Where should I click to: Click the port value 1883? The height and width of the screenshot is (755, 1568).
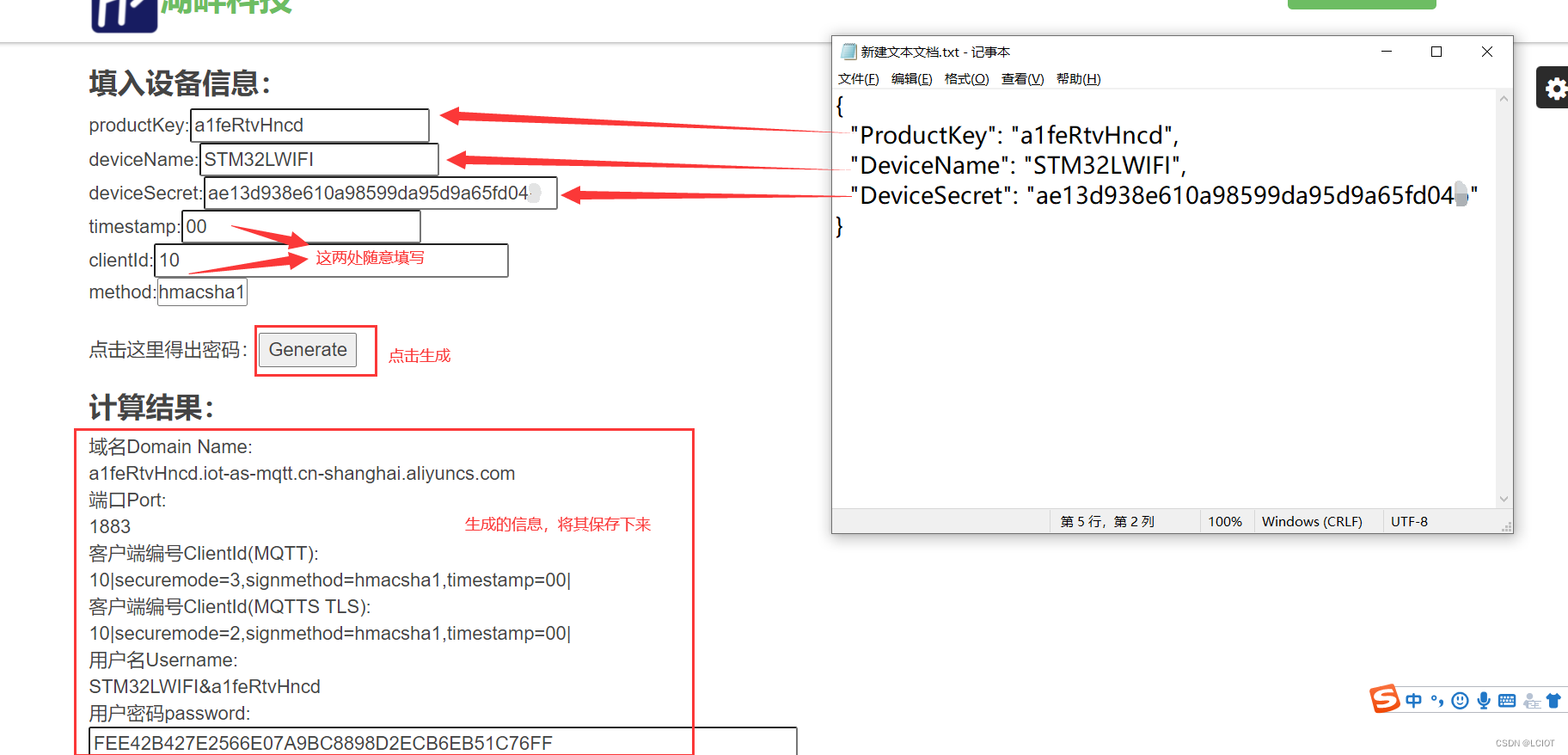110,526
